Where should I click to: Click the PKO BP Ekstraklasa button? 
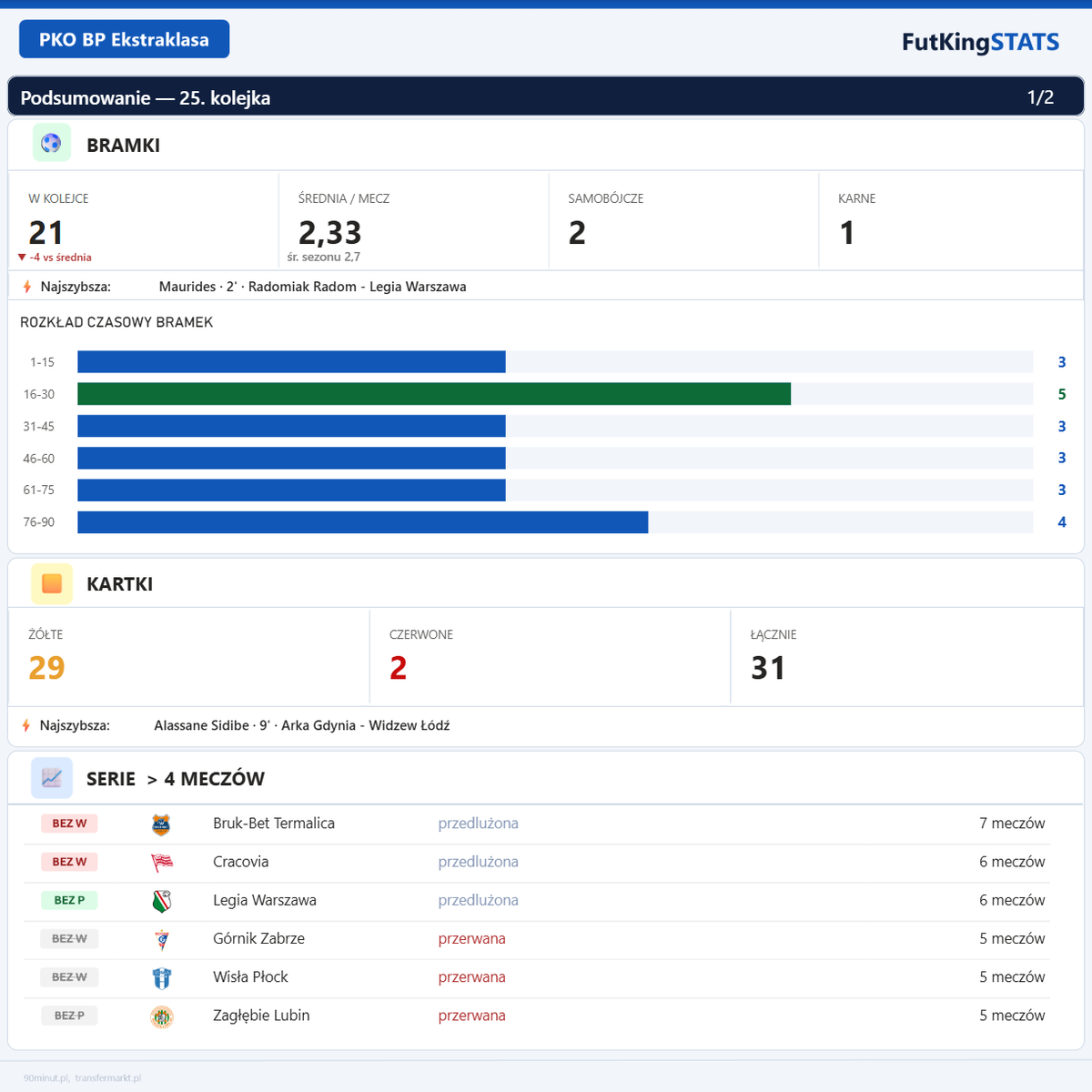(124, 38)
